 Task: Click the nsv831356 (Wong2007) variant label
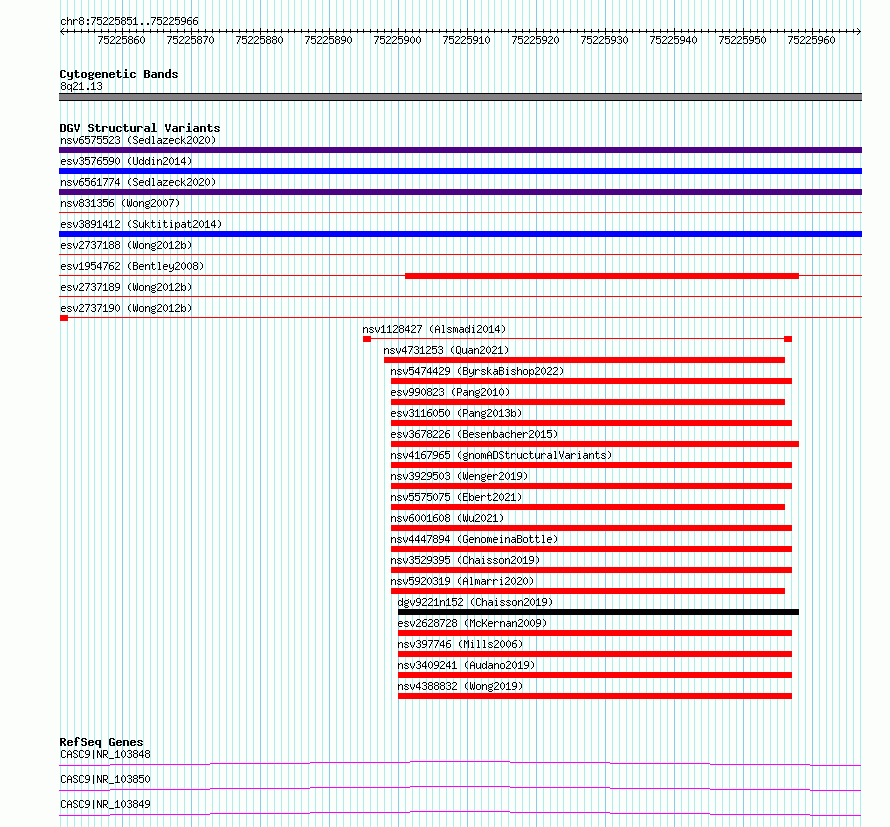tap(120, 203)
